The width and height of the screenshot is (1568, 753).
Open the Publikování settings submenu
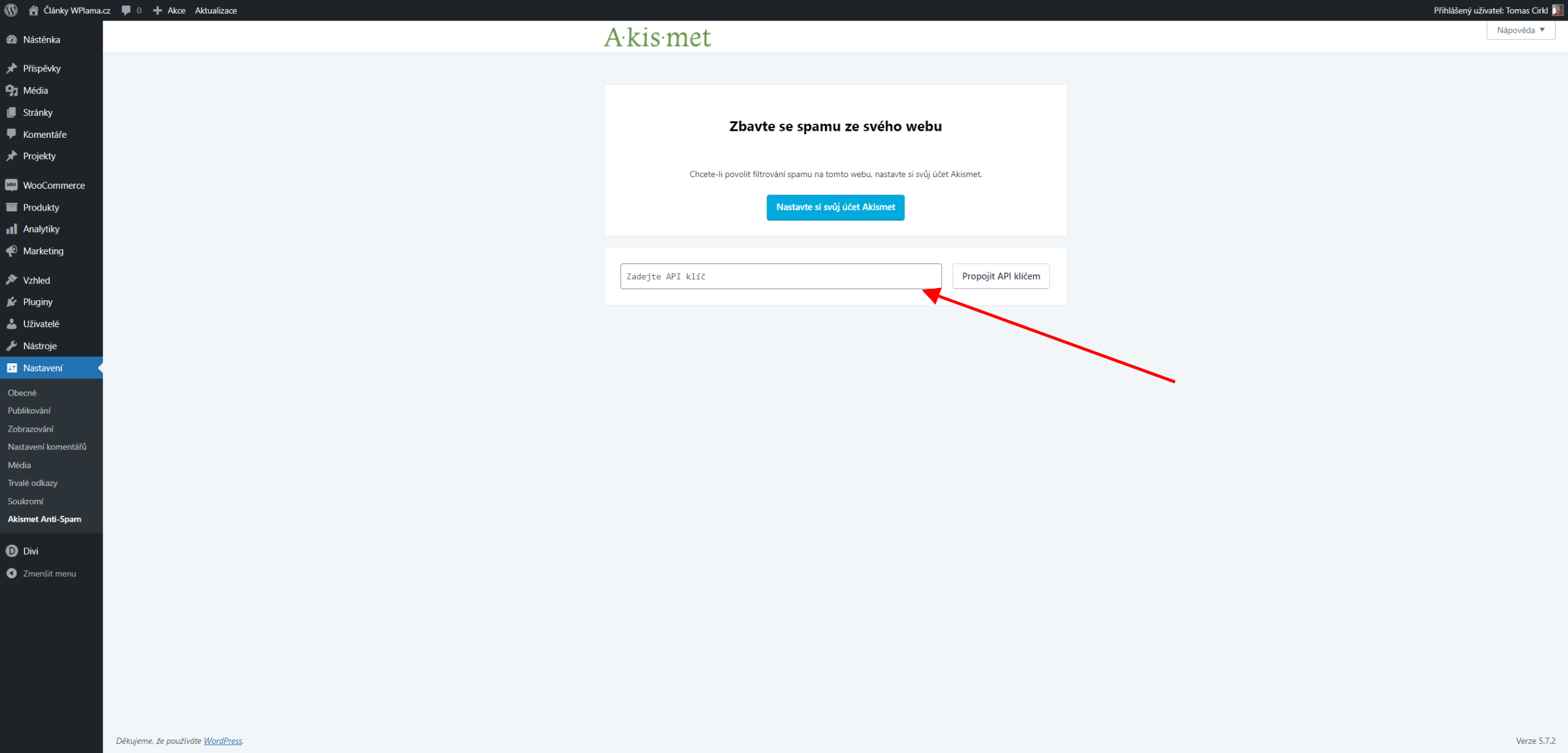pos(29,410)
